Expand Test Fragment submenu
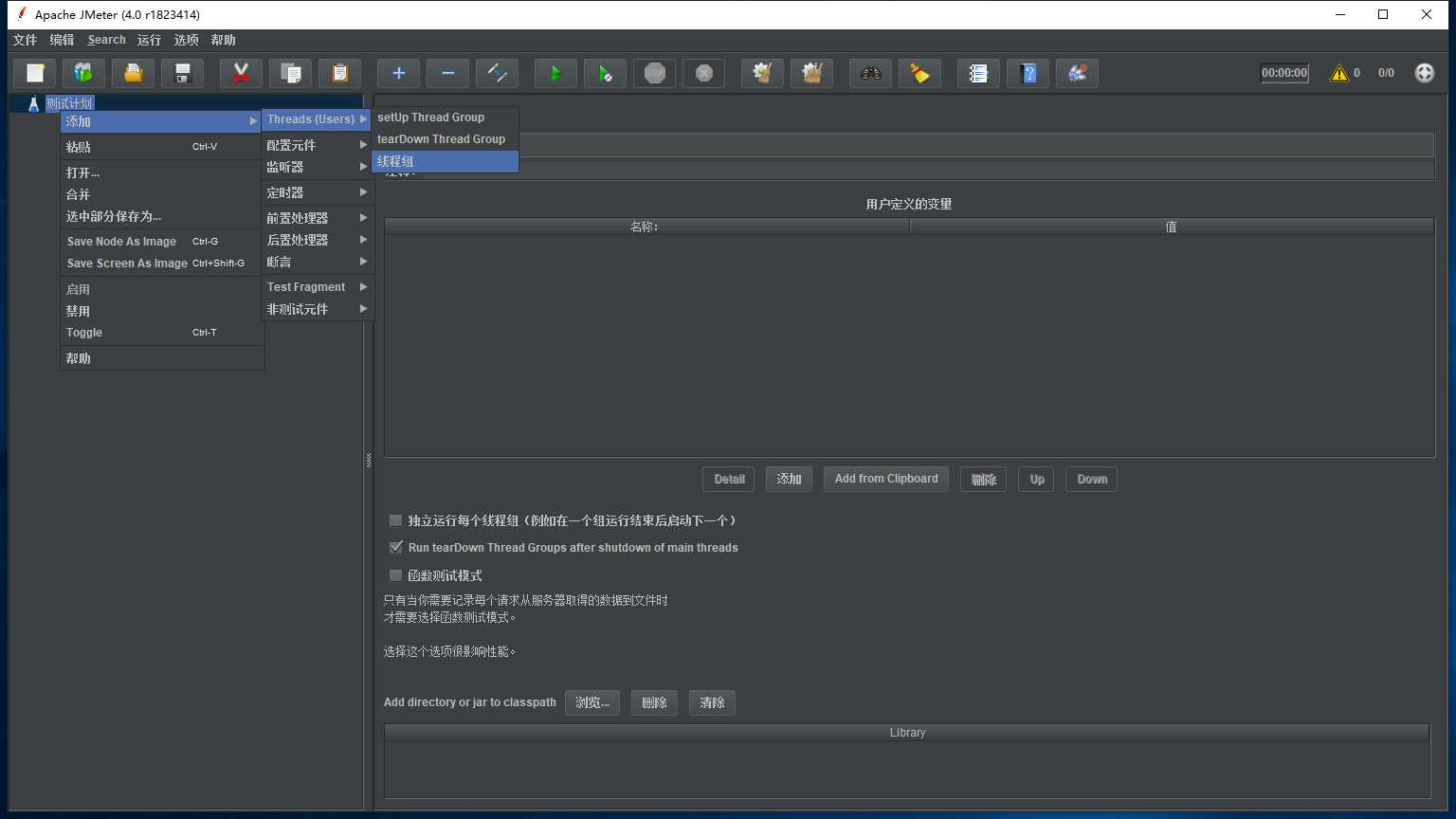The width and height of the screenshot is (1456, 819). coord(317,287)
